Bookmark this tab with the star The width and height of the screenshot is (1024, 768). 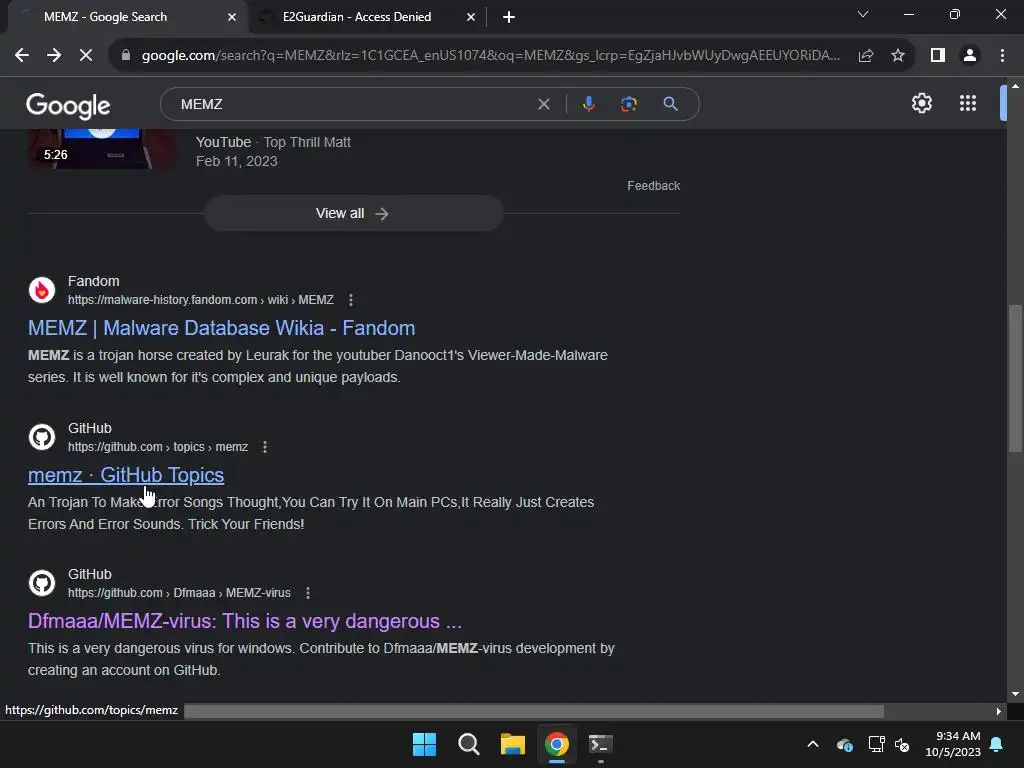898,56
